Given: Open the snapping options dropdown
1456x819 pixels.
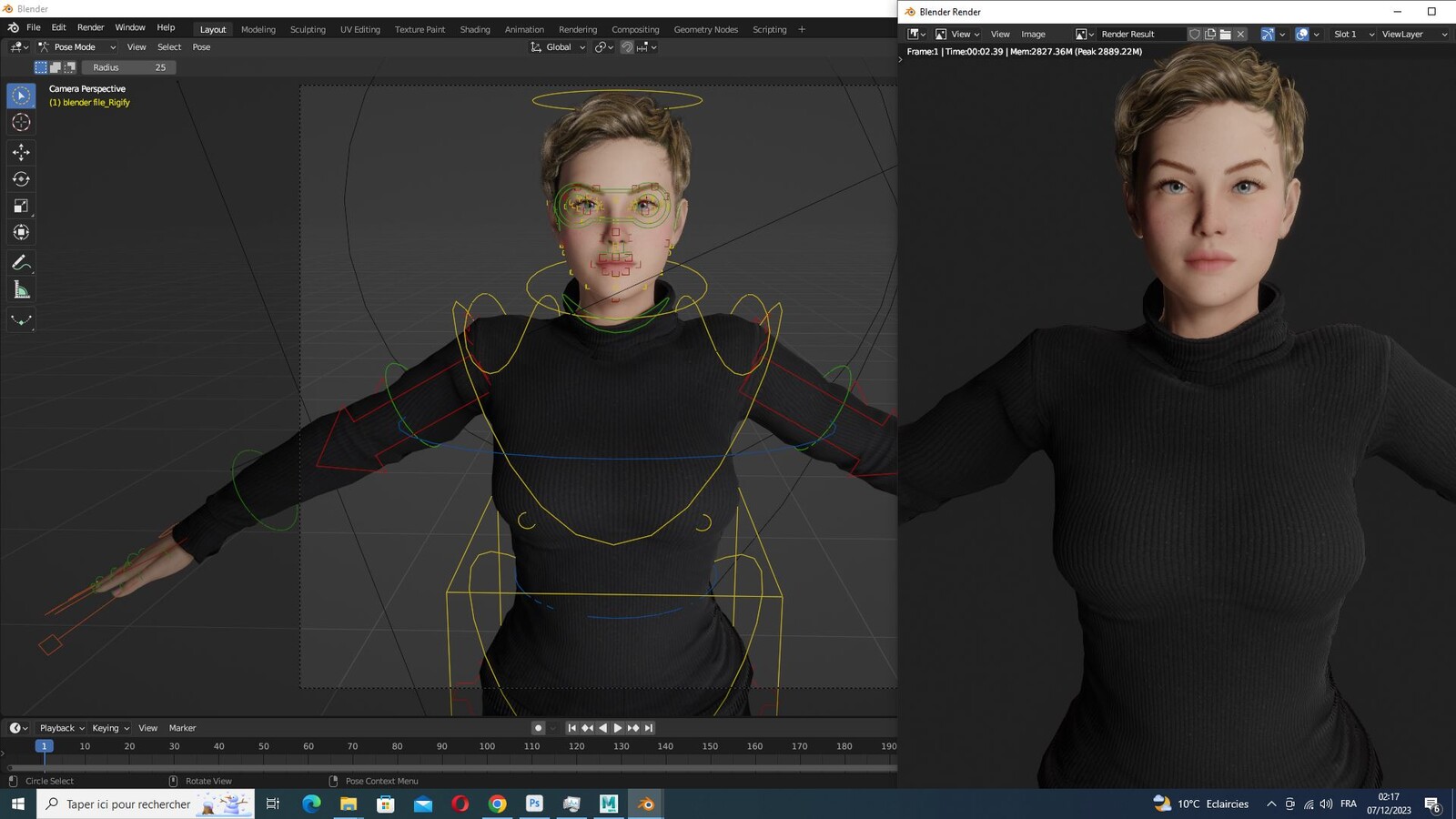Looking at the screenshot, I should click(647, 46).
